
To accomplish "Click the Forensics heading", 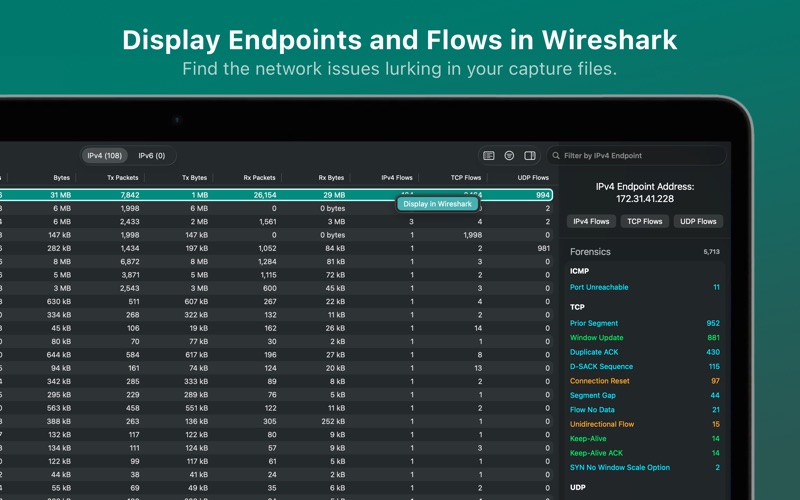I will click(x=590, y=252).
